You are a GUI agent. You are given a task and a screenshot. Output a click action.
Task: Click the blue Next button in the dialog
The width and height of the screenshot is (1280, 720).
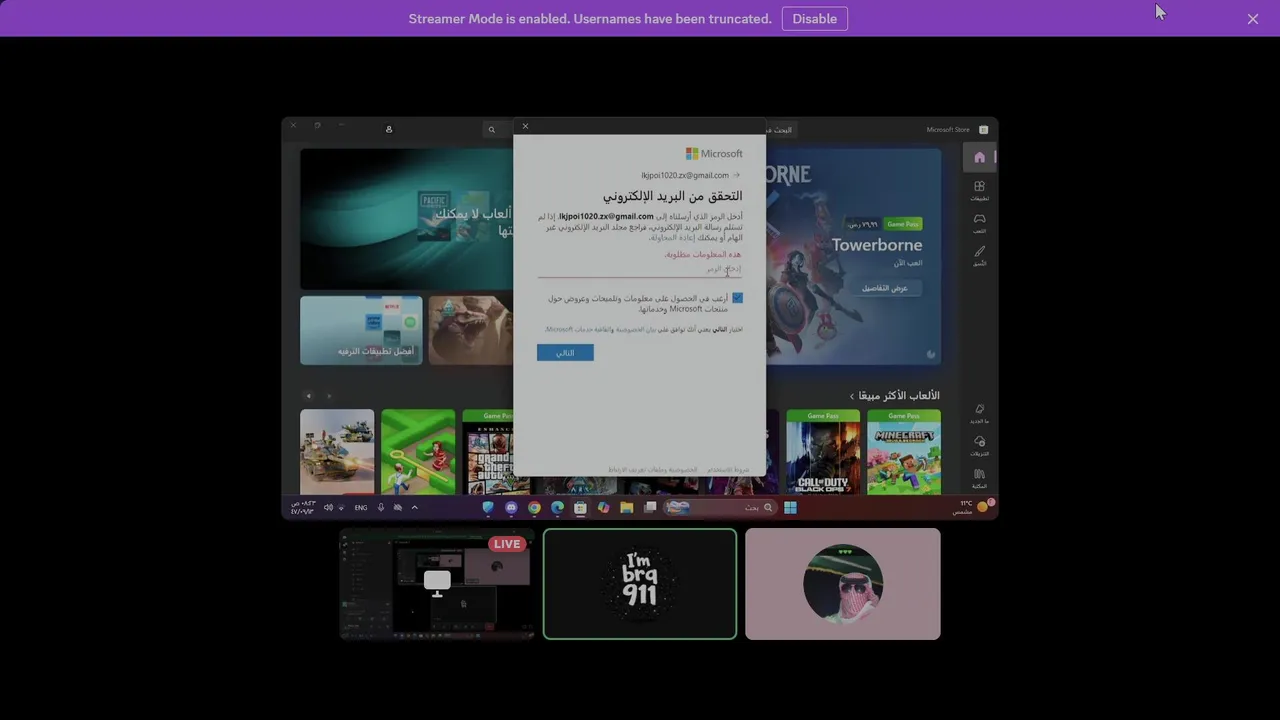(x=565, y=353)
